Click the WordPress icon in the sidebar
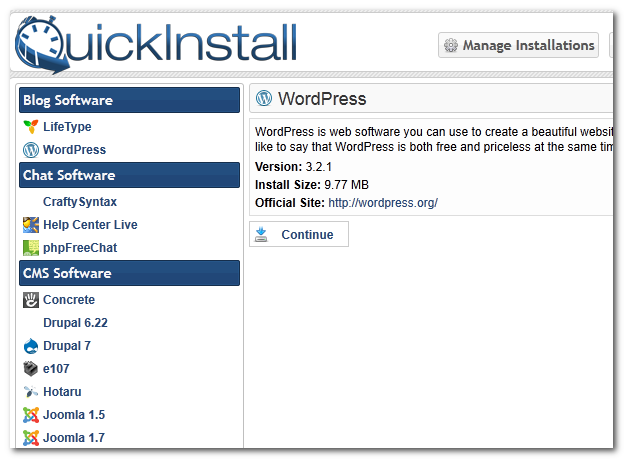Screen dimensions: 624x459 pos(31,150)
